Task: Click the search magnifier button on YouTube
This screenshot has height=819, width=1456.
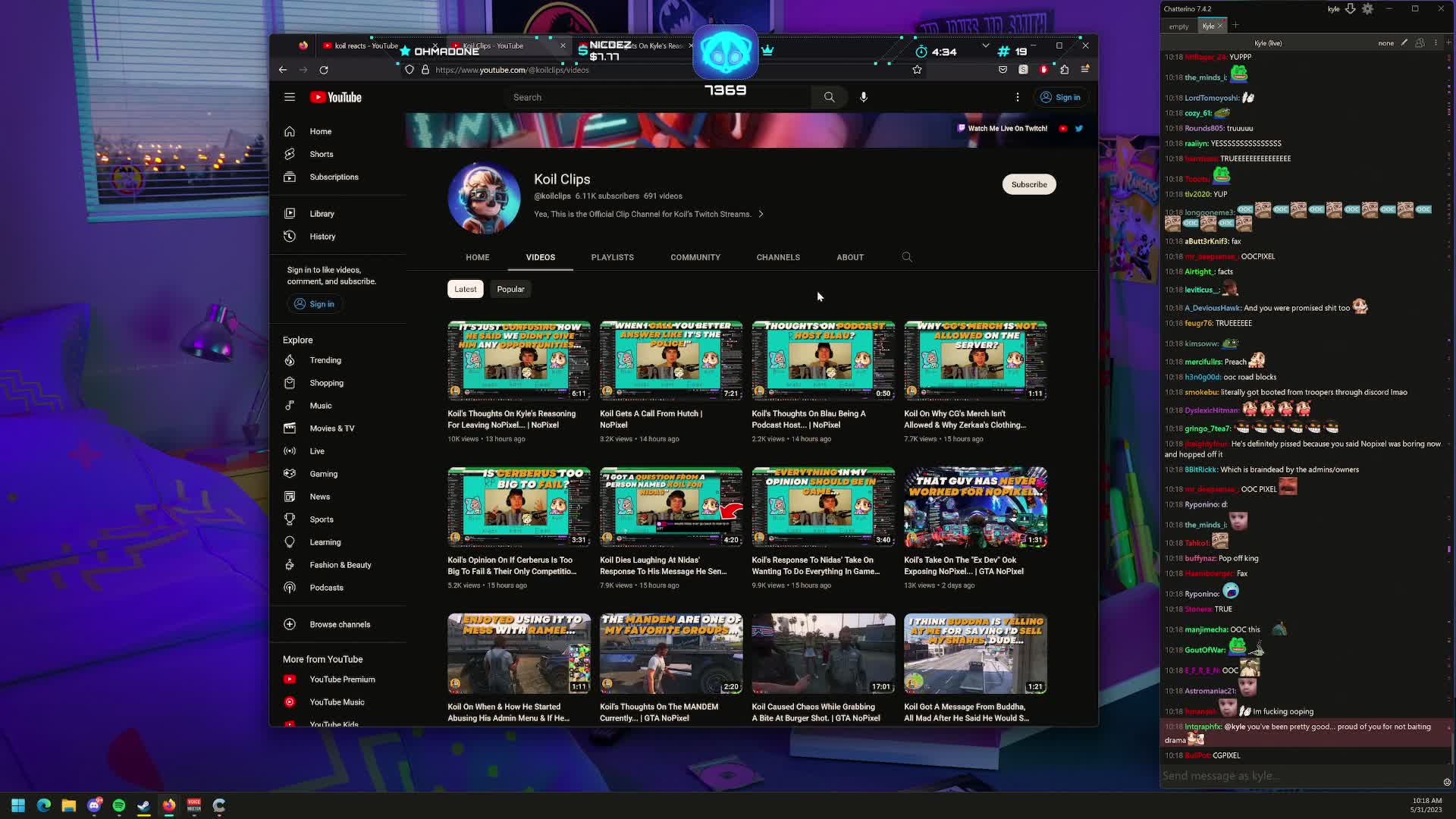Action: click(x=829, y=97)
